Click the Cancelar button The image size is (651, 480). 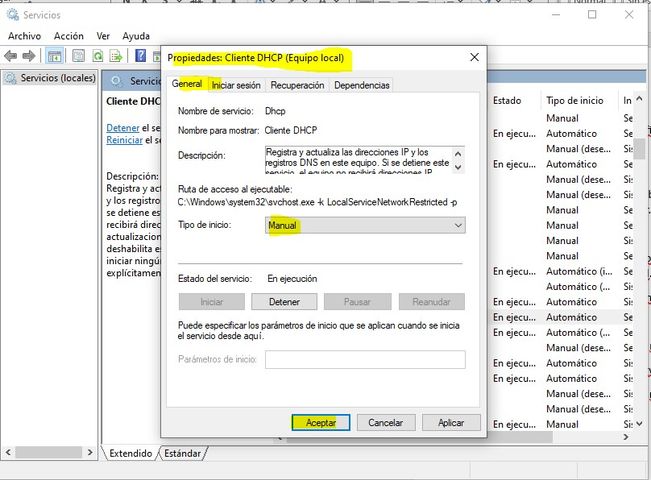(386, 423)
